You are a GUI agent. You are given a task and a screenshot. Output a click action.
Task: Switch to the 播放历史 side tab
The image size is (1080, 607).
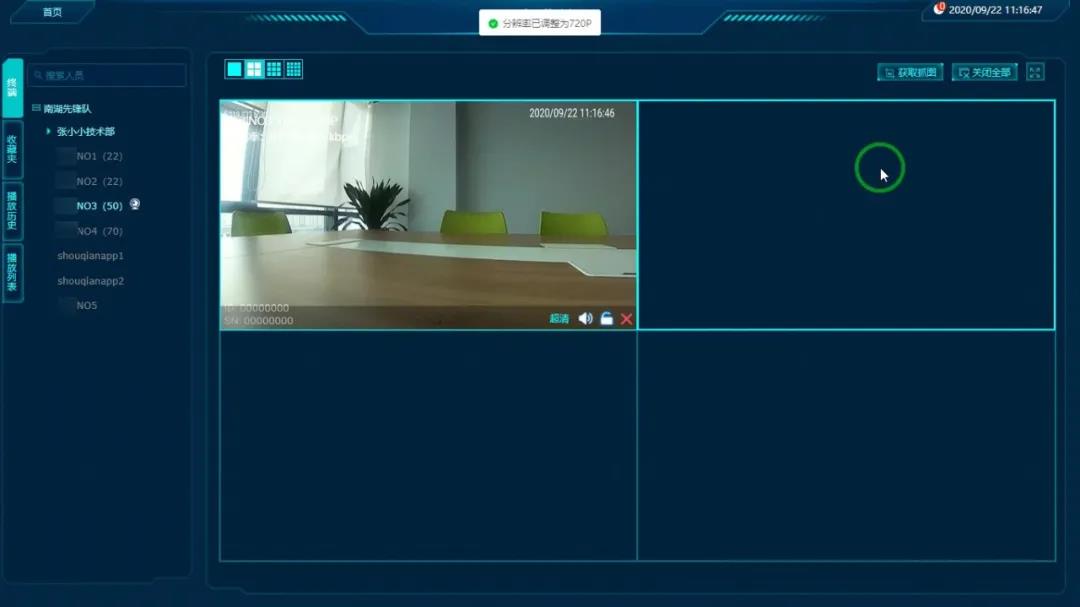[x=12, y=210]
